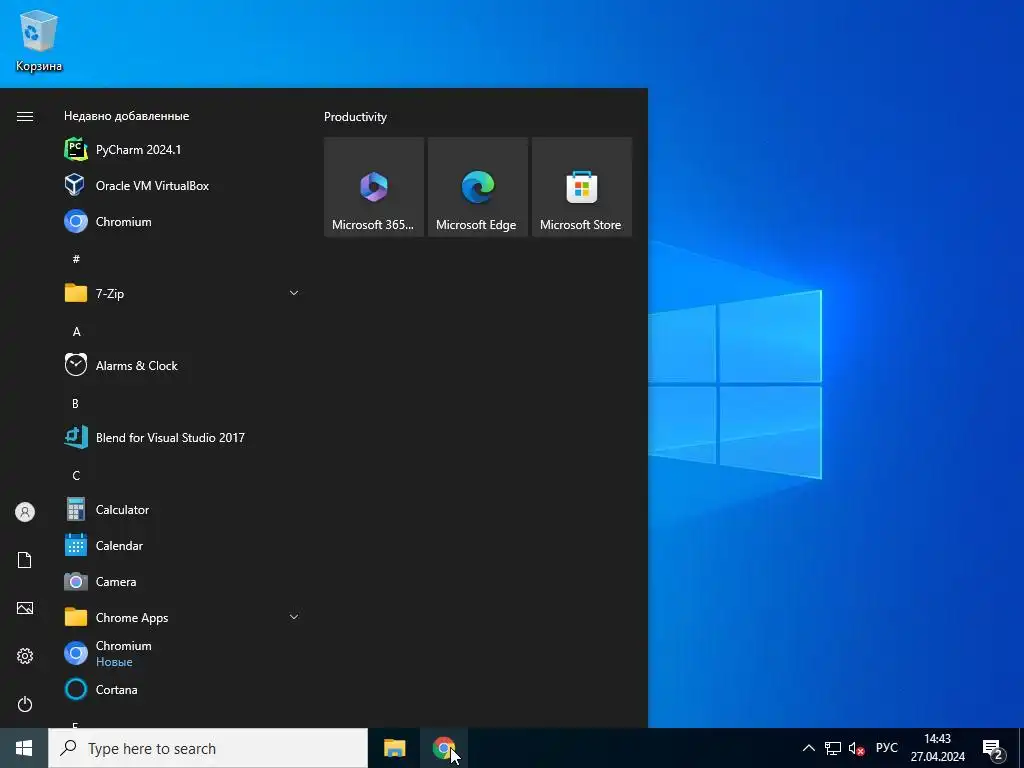Click the Недавно добавленные heading

[x=127, y=116]
